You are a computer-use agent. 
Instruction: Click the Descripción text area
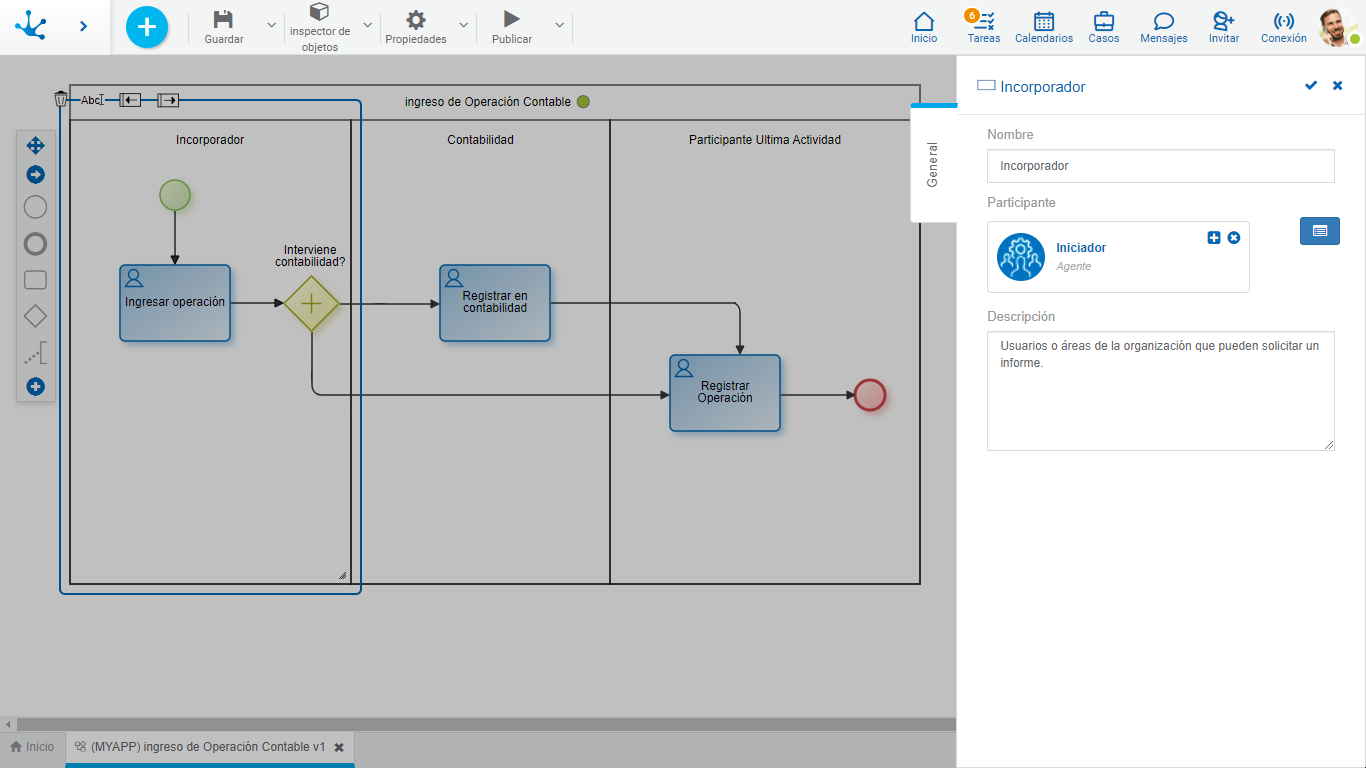click(x=1161, y=391)
